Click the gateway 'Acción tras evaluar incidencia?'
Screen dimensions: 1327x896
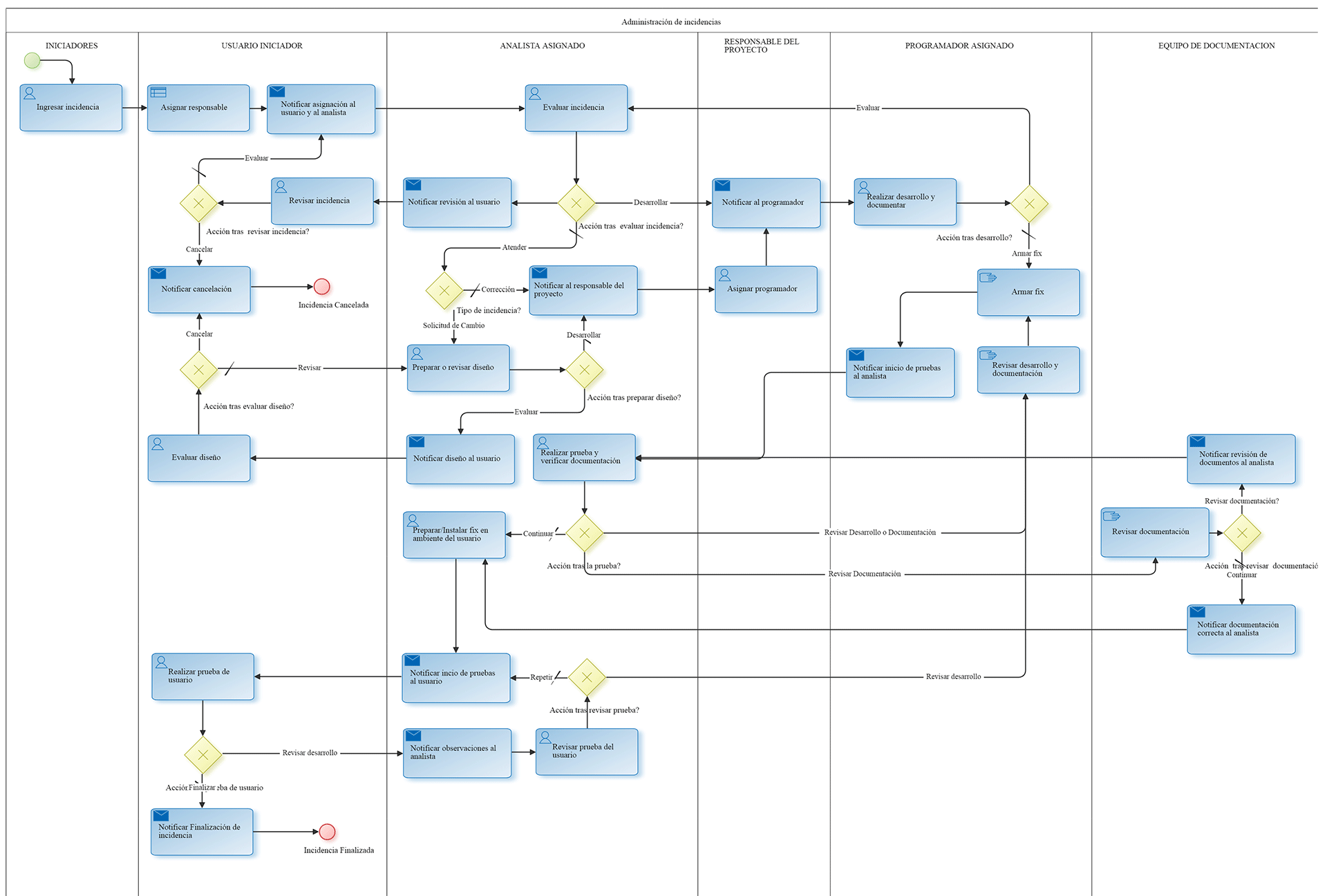tap(576, 203)
